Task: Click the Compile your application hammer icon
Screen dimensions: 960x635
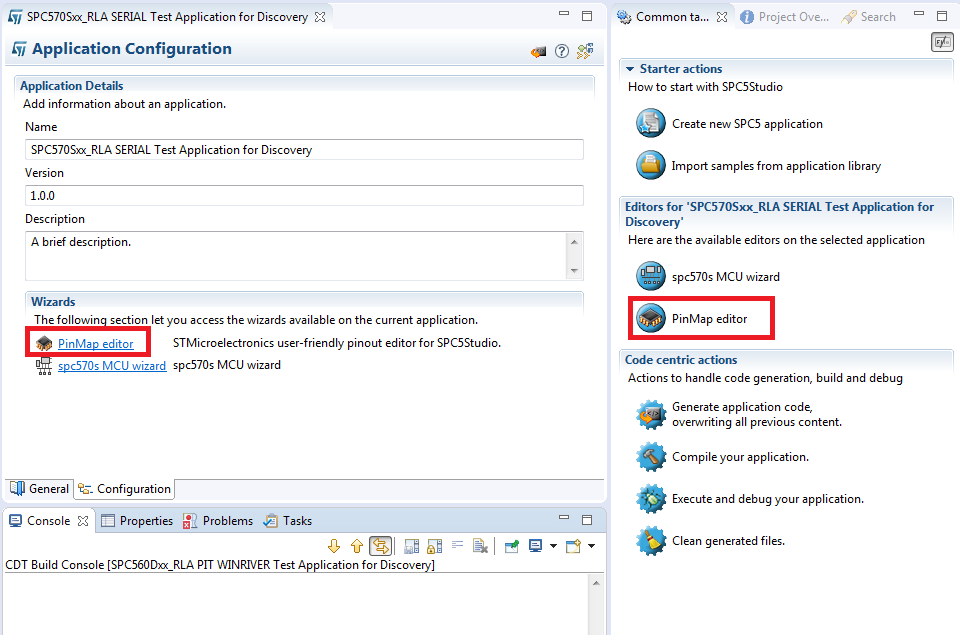Action: pos(650,457)
